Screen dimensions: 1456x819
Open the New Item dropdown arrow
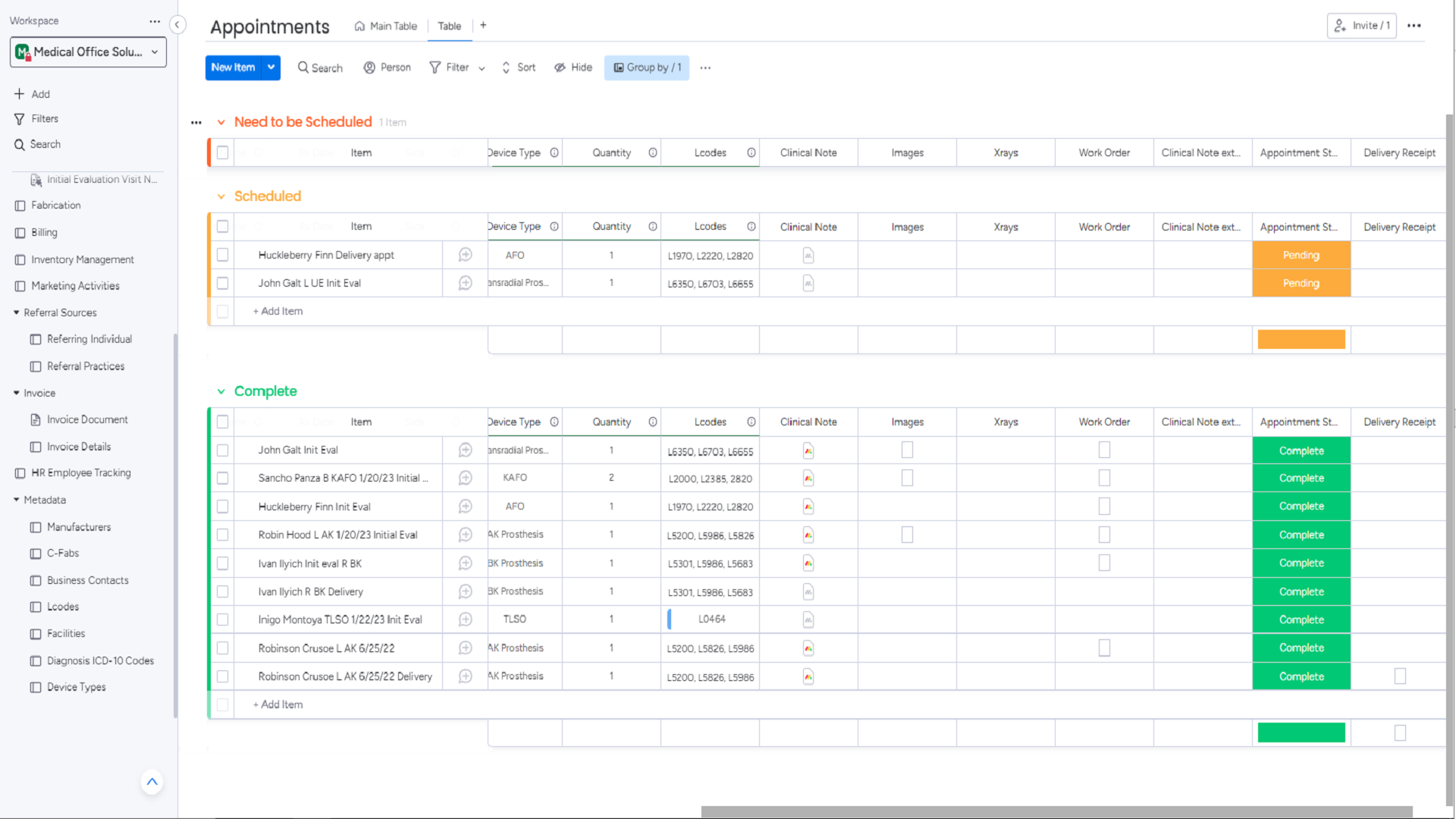click(271, 67)
